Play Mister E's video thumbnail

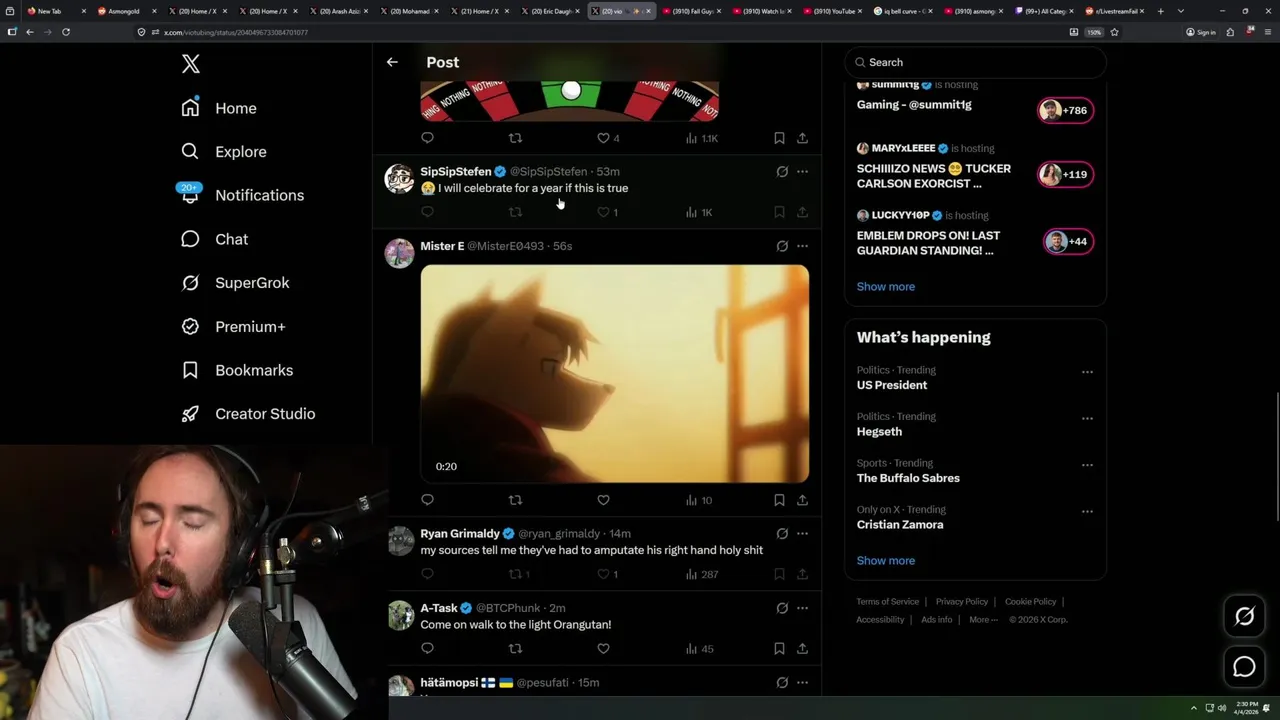[614, 374]
